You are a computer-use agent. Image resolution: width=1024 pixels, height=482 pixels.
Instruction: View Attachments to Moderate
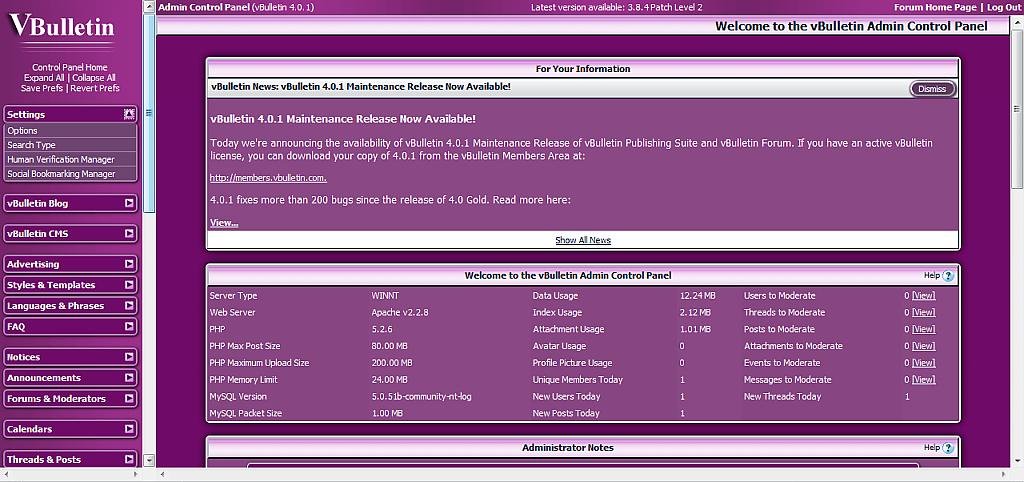(x=923, y=345)
